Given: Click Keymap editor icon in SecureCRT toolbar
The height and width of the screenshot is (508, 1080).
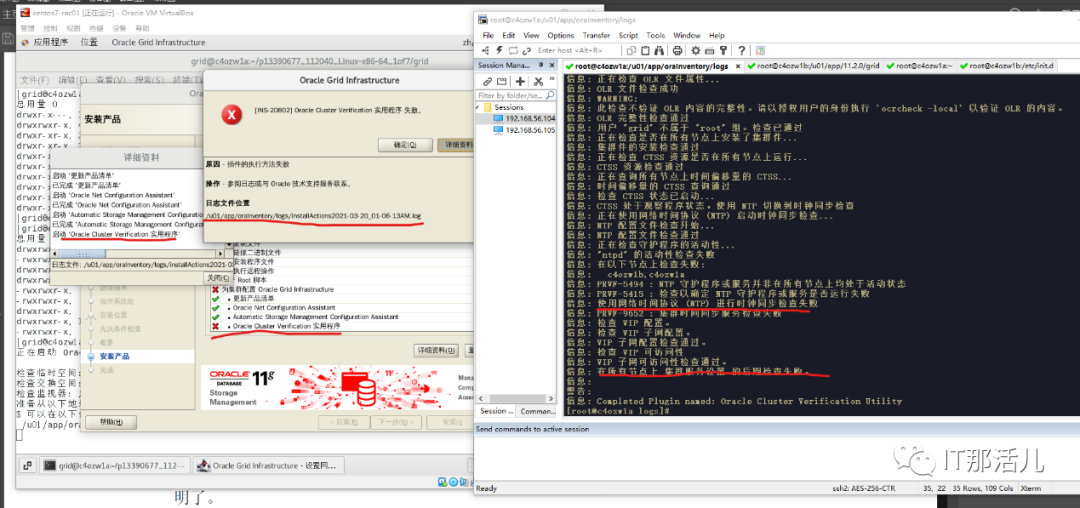Looking at the screenshot, I should [709, 50].
